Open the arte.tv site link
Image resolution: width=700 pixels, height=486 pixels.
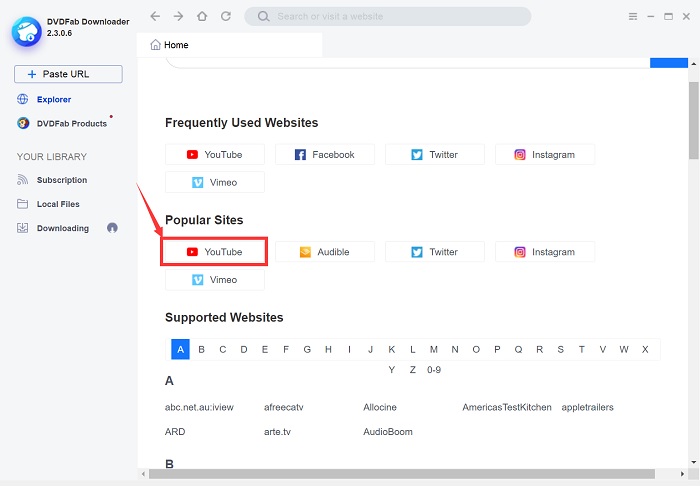click(x=277, y=432)
